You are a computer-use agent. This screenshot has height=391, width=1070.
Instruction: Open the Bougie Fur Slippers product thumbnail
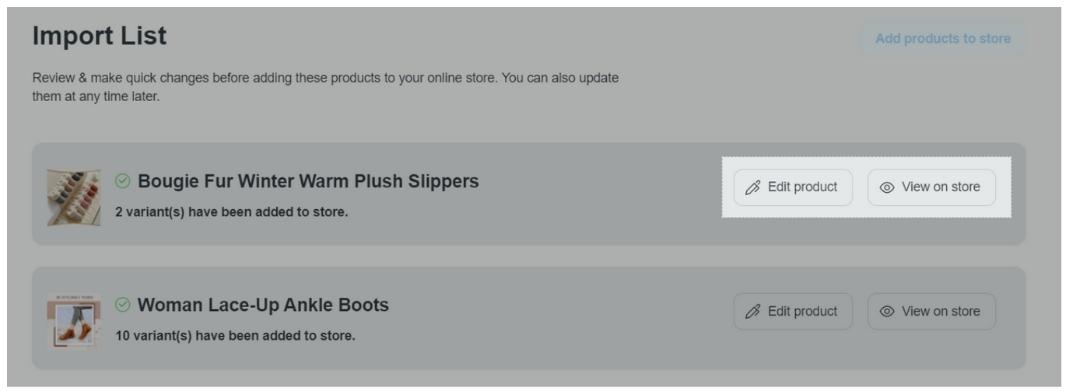(x=74, y=198)
